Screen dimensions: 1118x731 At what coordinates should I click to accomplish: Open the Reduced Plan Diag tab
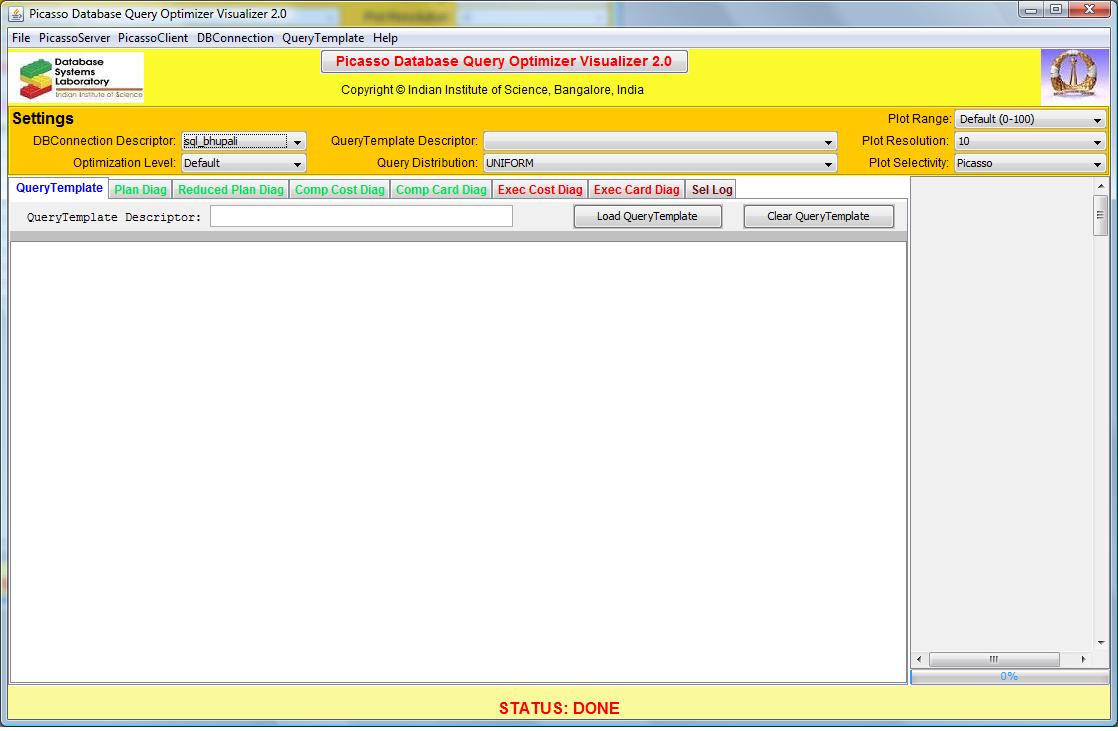click(231, 190)
